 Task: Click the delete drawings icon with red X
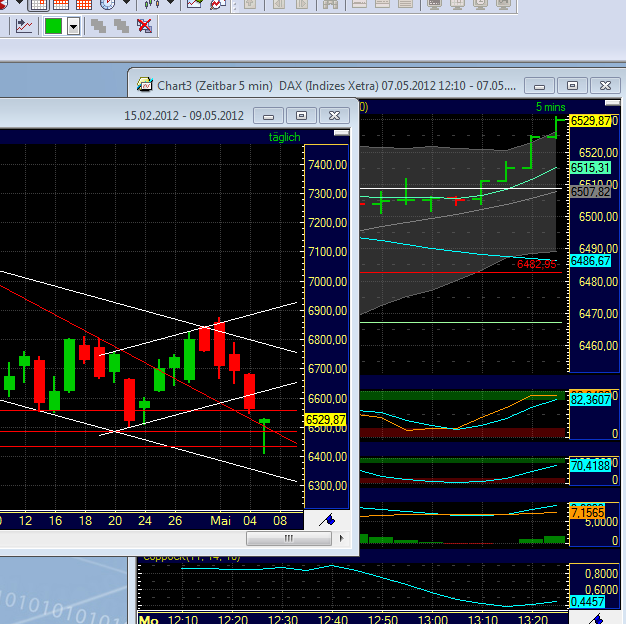click(x=144, y=26)
